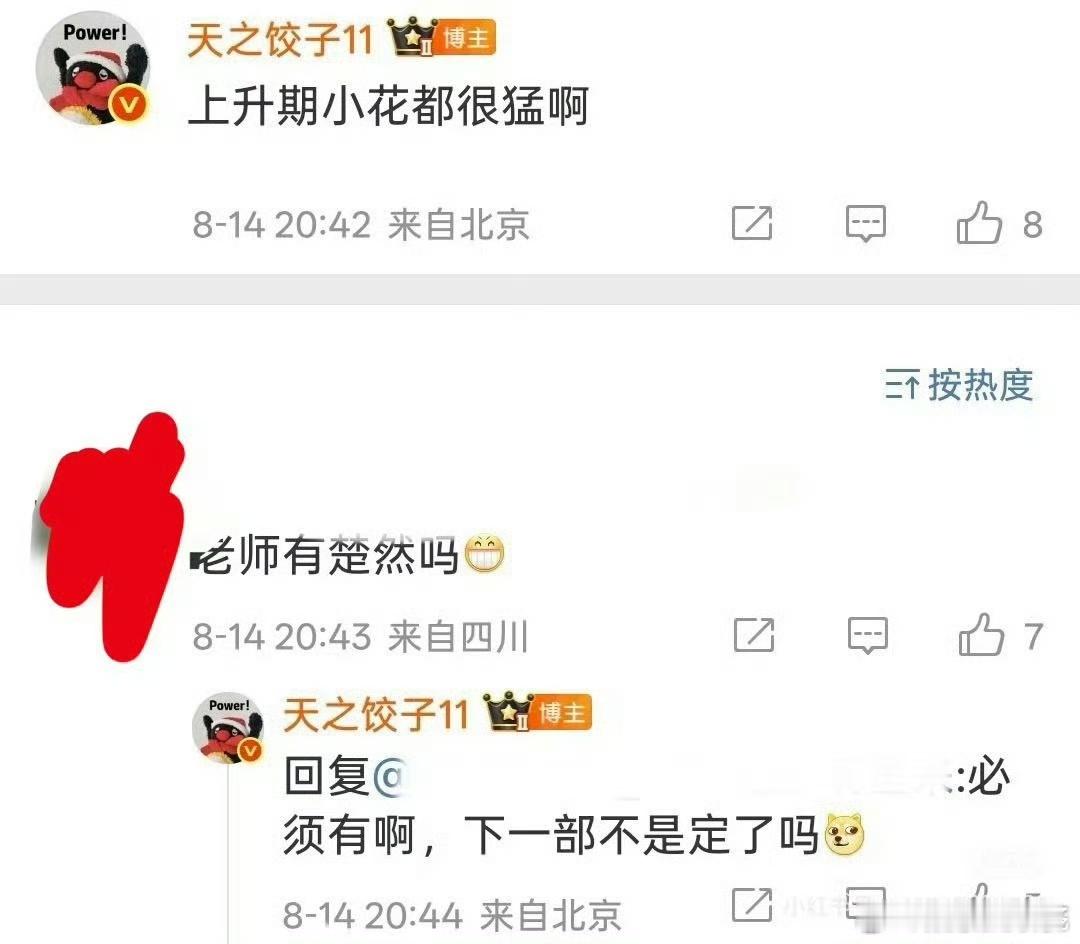Tap the 博主 badge in the reply
The image size is (1080, 944).
pyautogui.click(x=562, y=712)
